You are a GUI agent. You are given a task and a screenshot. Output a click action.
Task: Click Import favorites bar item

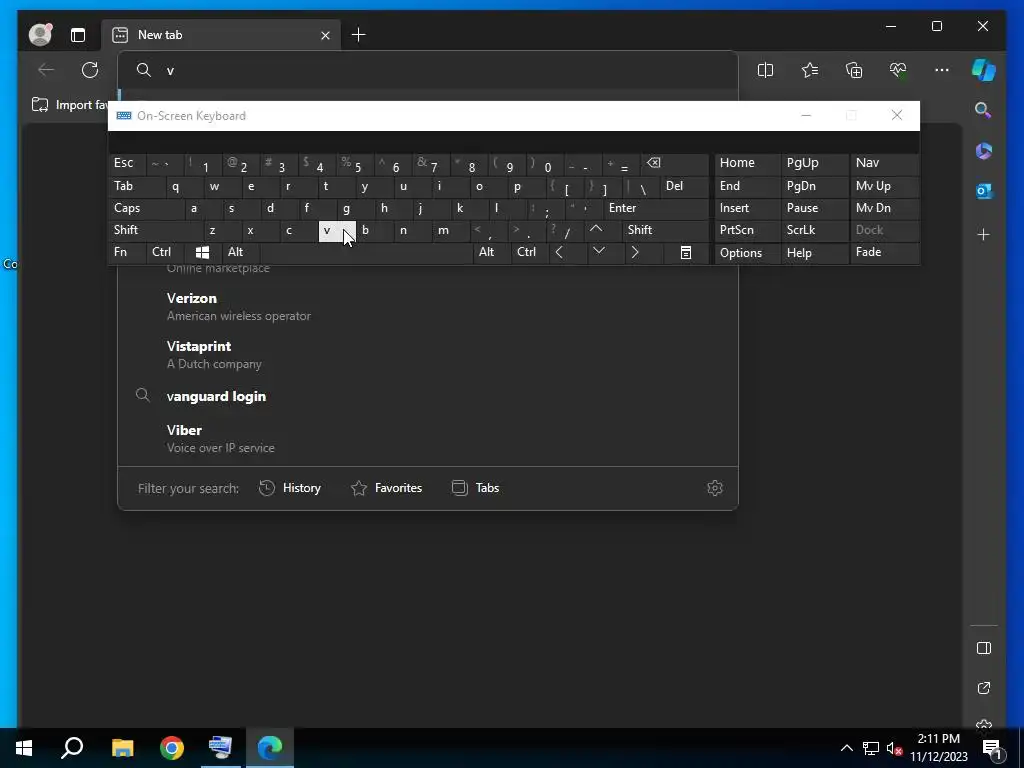click(69, 105)
